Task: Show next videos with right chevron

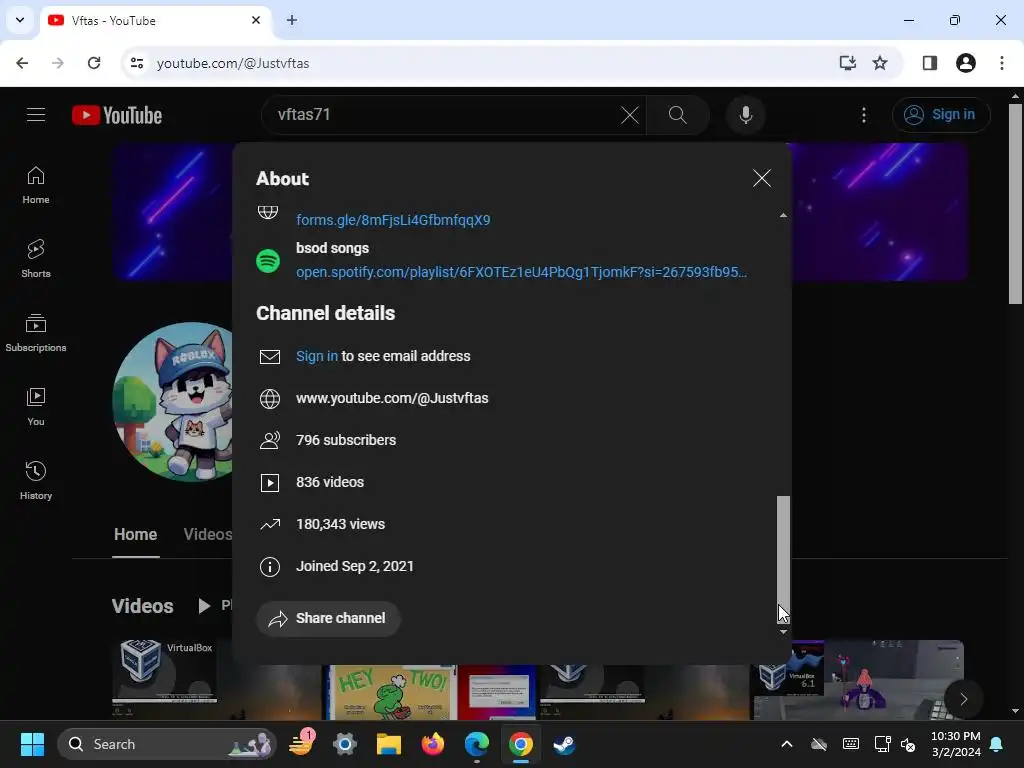Action: (x=963, y=699)
